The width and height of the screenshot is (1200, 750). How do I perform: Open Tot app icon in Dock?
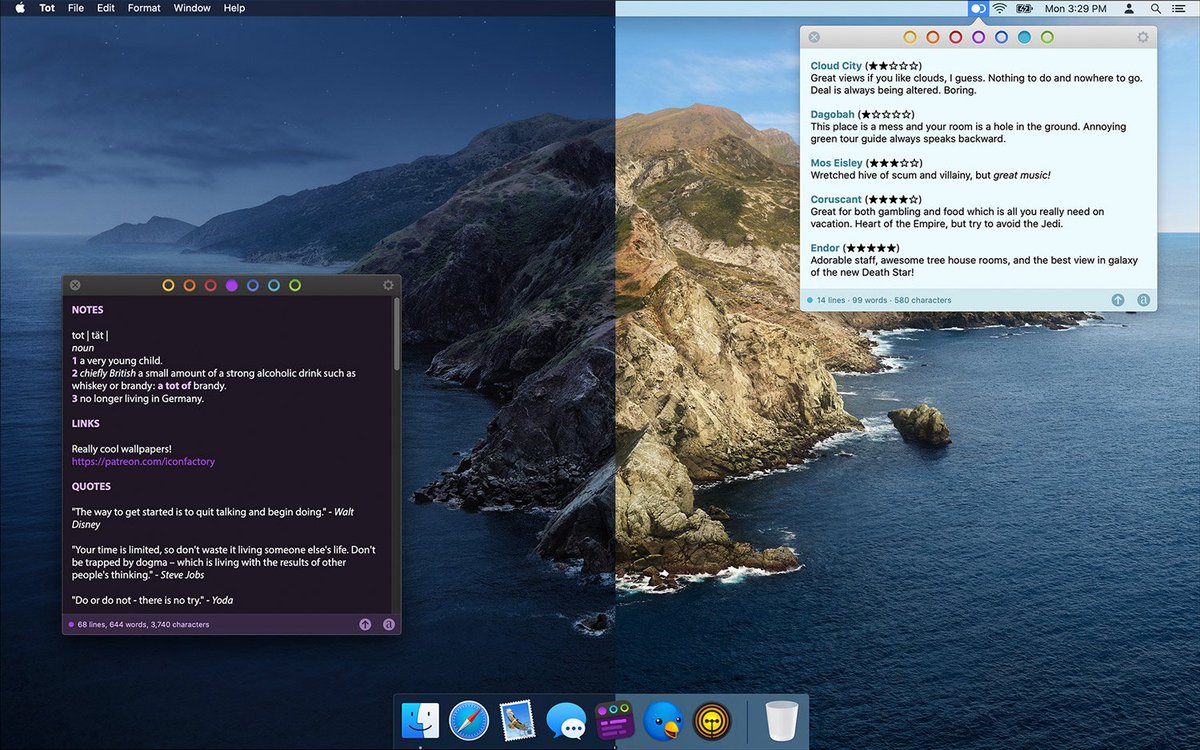click(613, 720)
